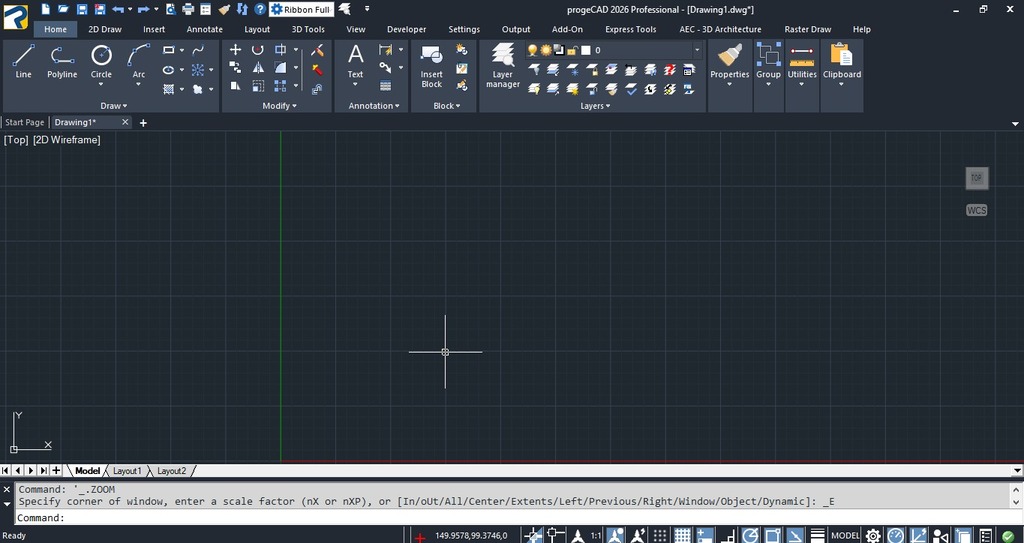Screen dimensions: 1024x543
Task: Open the layer name dropdown list
Action: click(696, 50)
